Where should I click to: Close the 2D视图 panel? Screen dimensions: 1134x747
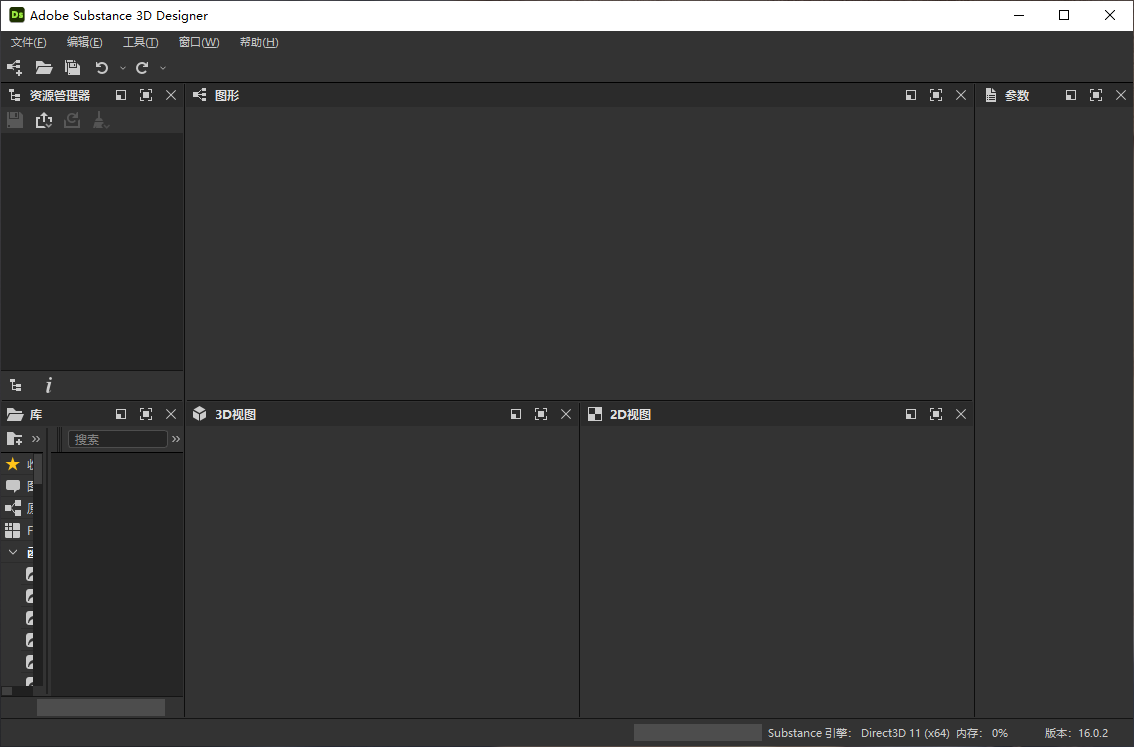pos(960,414)
